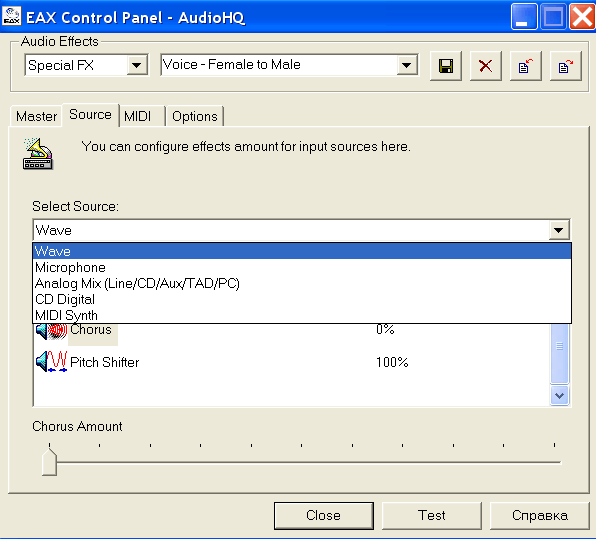Click the Save preset floppy disk icon
This screenshot has height=539, width=596.
[x=446, y=66]
